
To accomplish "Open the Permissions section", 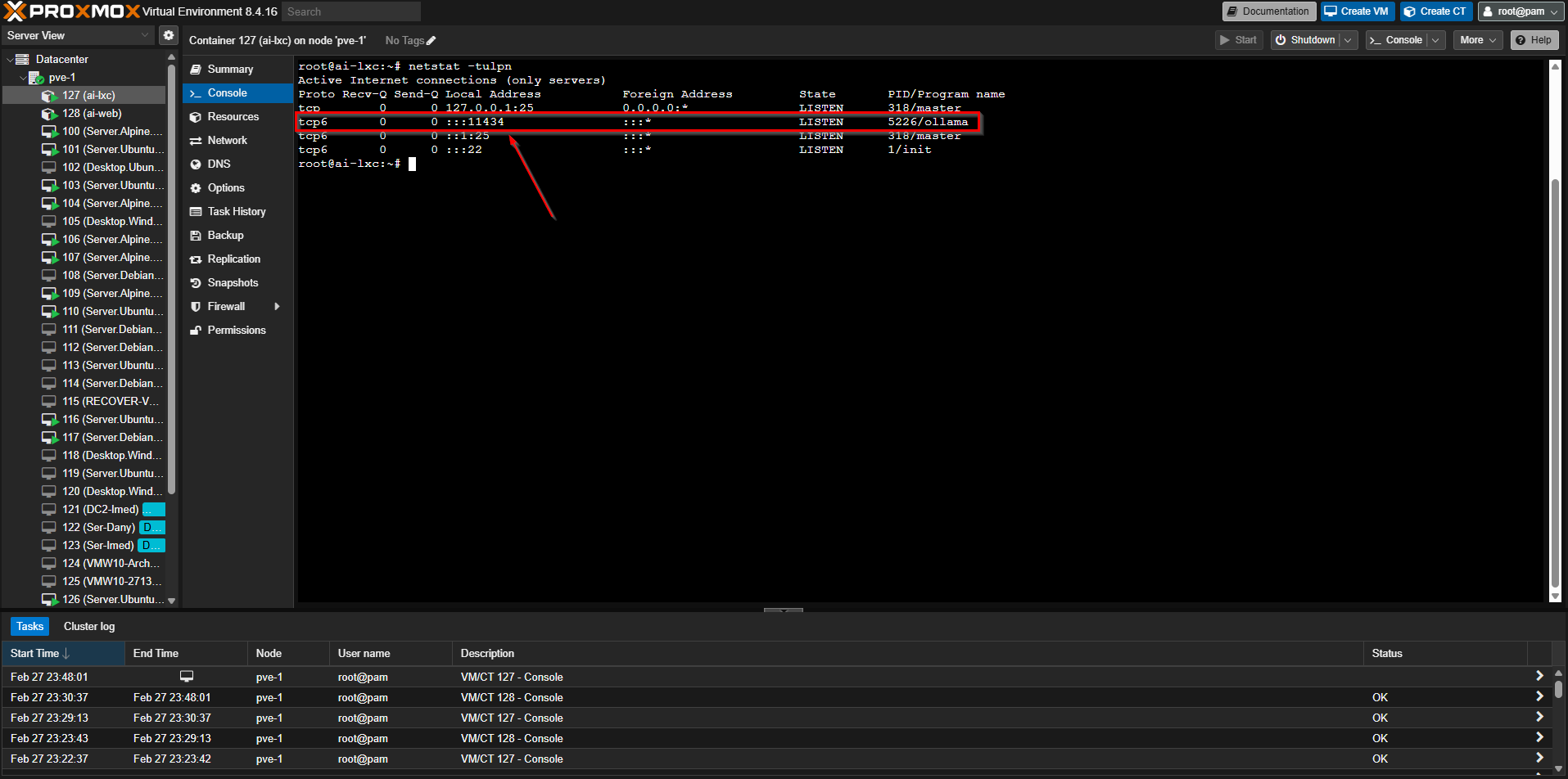I will [236, 330].
